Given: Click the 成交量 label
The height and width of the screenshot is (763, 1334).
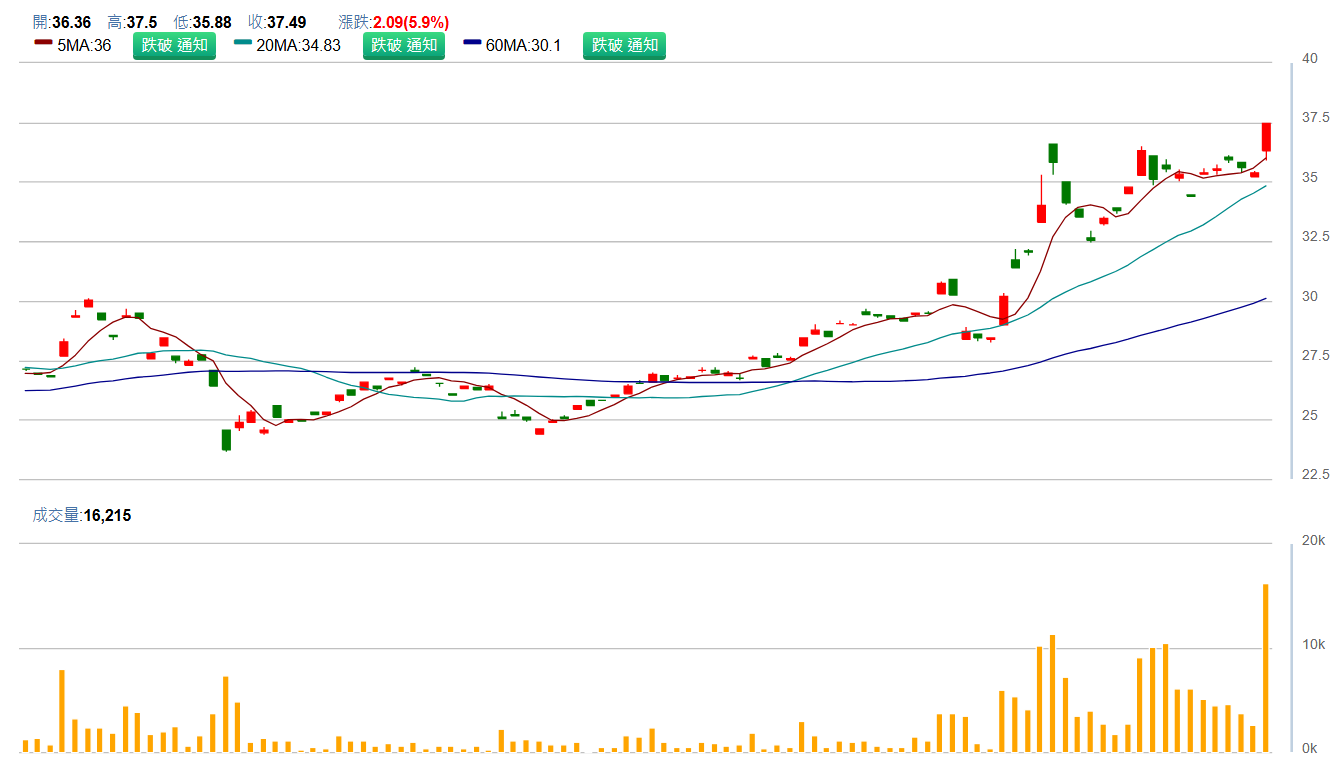Looking at the screenshot, I should pyautogui.click(x=56, y=516).
